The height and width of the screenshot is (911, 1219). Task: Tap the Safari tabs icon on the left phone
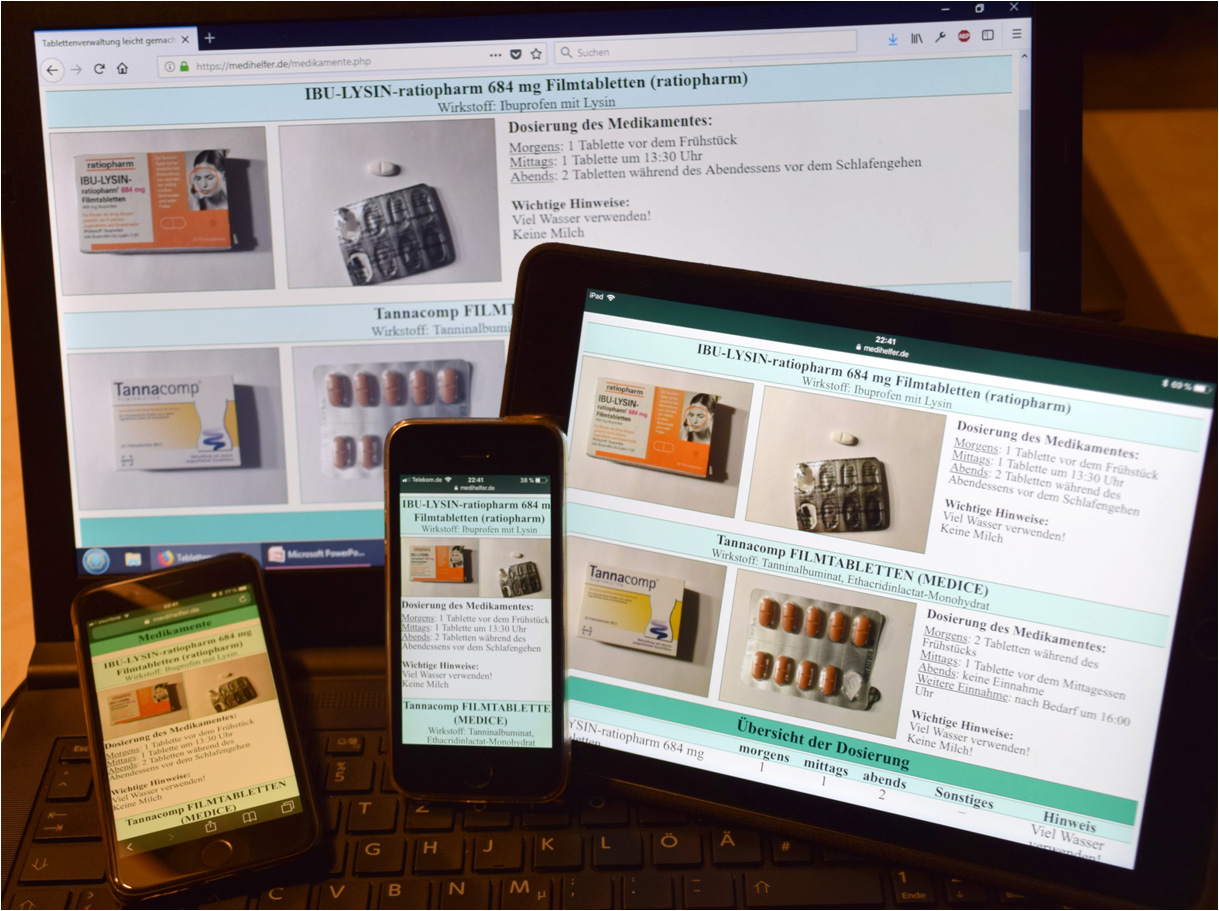click(x=287, y=806)
